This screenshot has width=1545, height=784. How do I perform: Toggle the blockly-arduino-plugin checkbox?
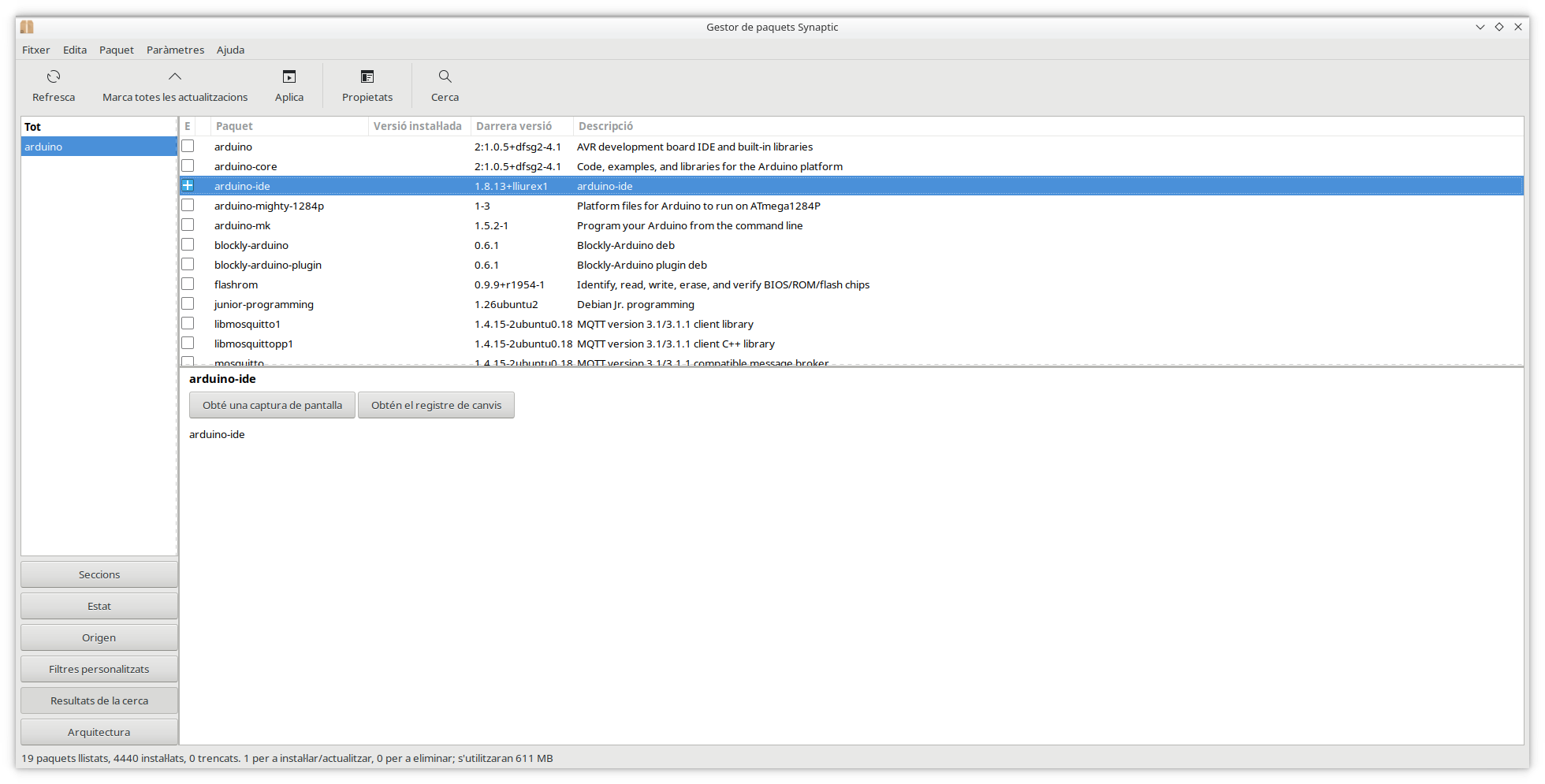pyautogui.click(x=188, y=265)
